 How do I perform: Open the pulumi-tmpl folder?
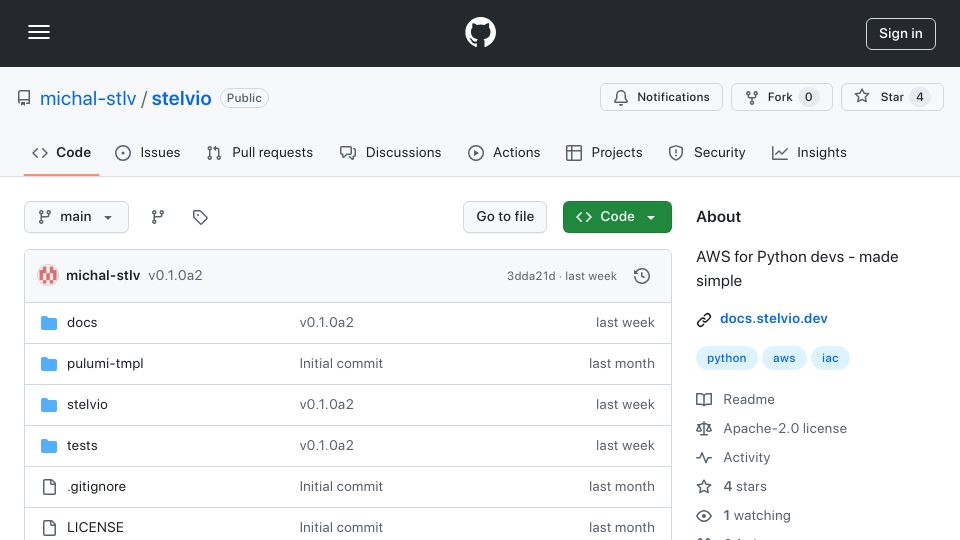[x=105, y=364]
